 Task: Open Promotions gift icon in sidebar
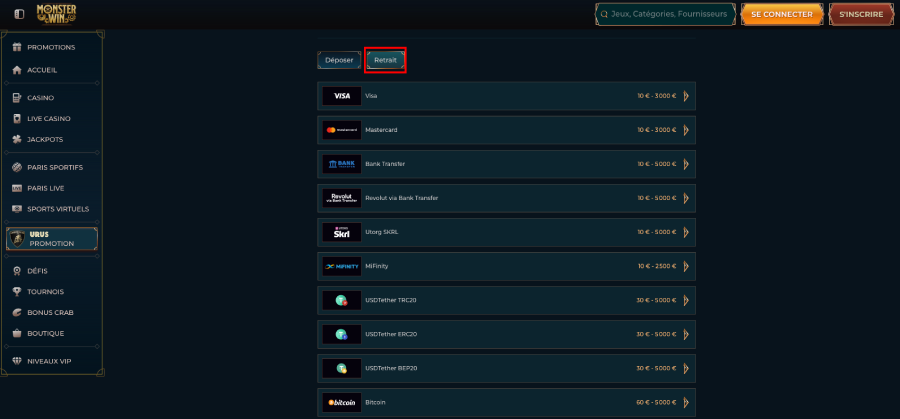point(17,47)
